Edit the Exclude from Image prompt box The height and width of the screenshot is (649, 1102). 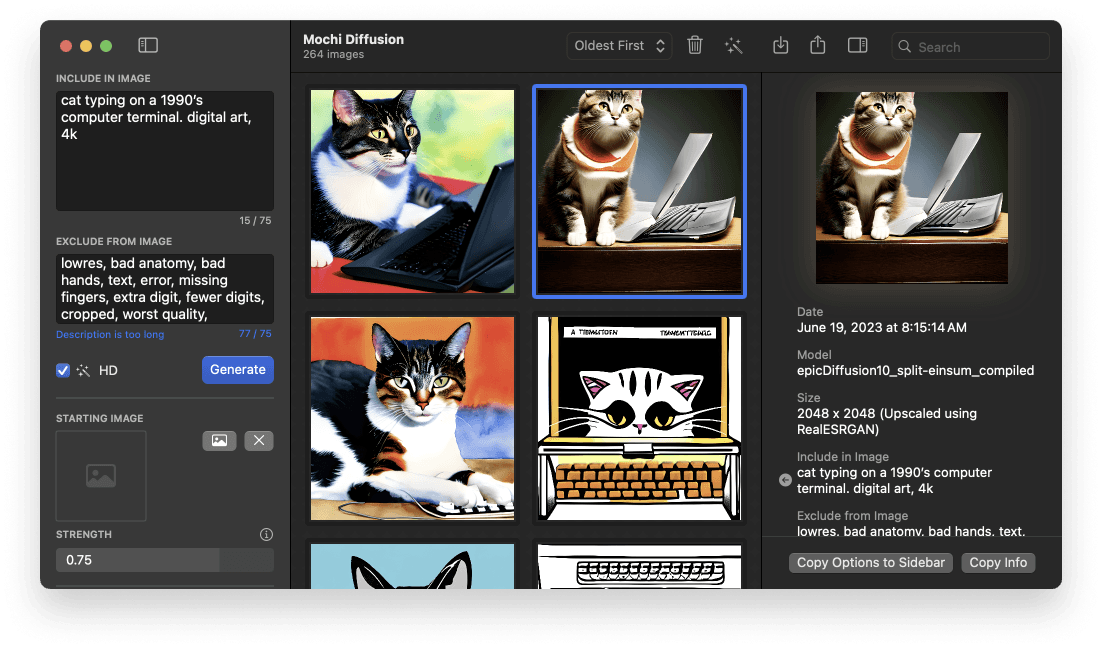(x=164, y=289)
